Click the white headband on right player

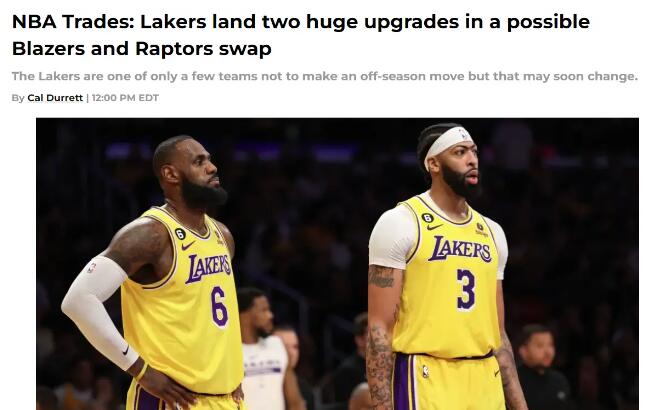[448, 143]
